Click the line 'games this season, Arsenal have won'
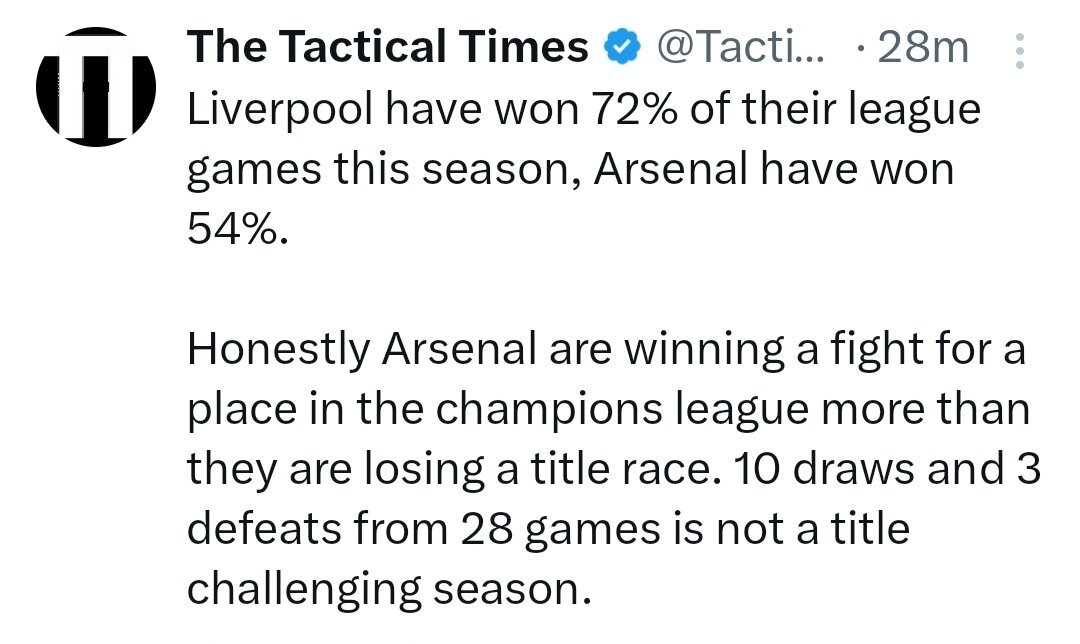 pyautogui.click(x=570, y=170)
